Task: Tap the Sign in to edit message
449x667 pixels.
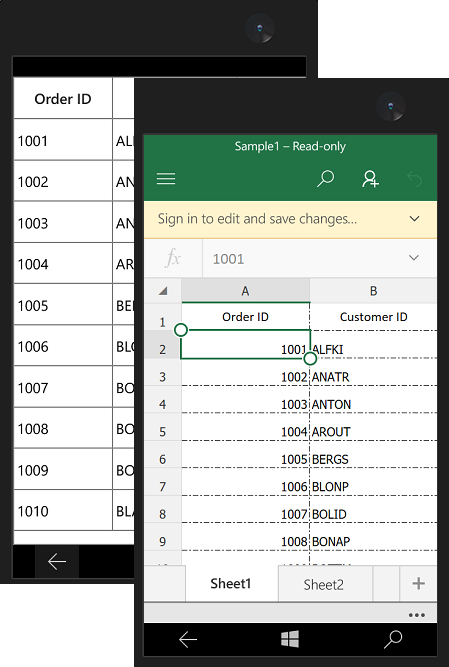Action: [257, 219]
